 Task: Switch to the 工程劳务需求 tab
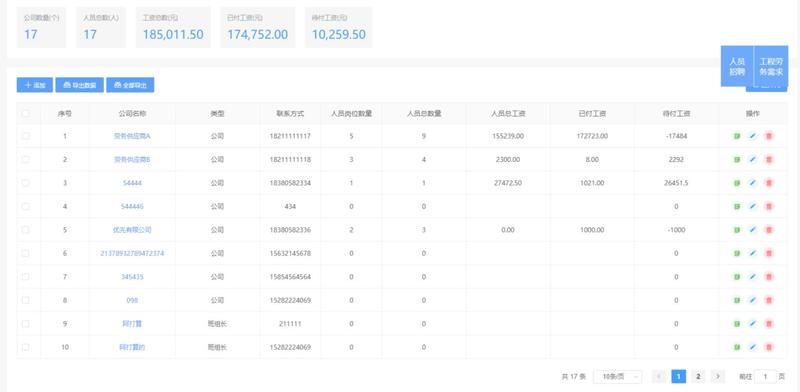click(x=771, y=66)
